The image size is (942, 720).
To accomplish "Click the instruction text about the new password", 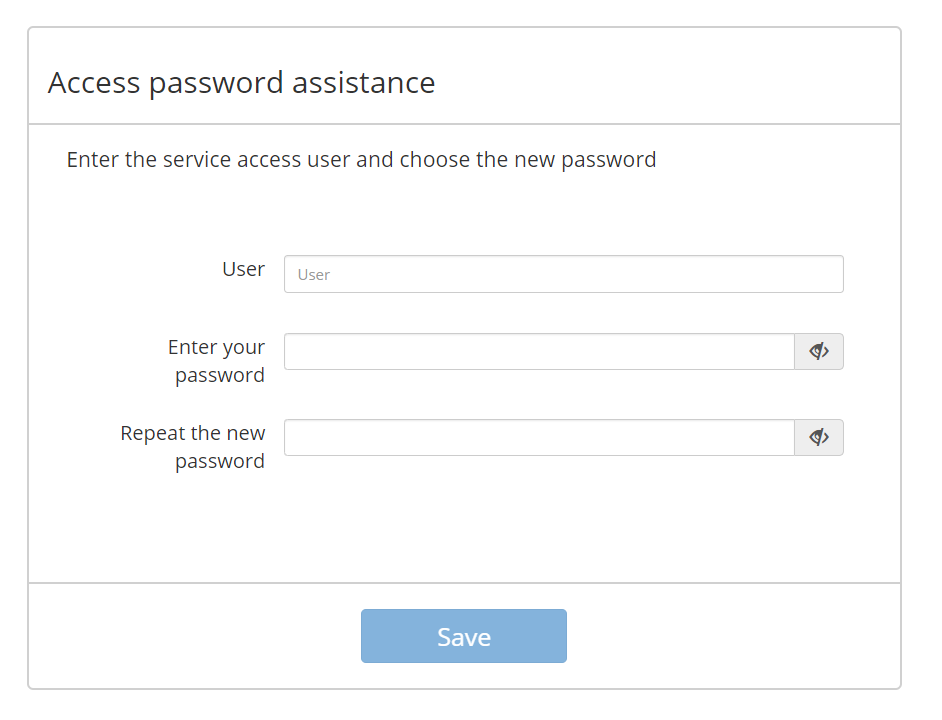I will tap(361, 160).
